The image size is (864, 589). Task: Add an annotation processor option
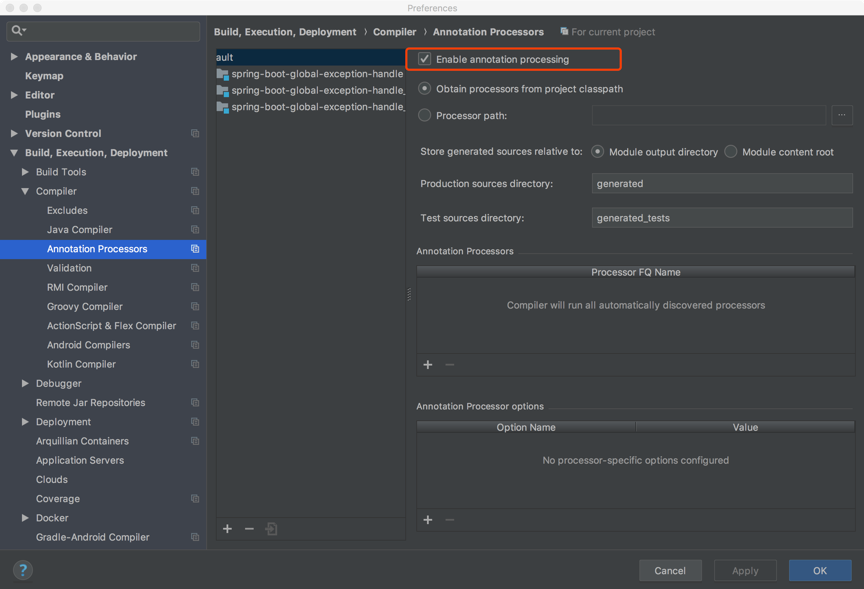pos(428,520)
